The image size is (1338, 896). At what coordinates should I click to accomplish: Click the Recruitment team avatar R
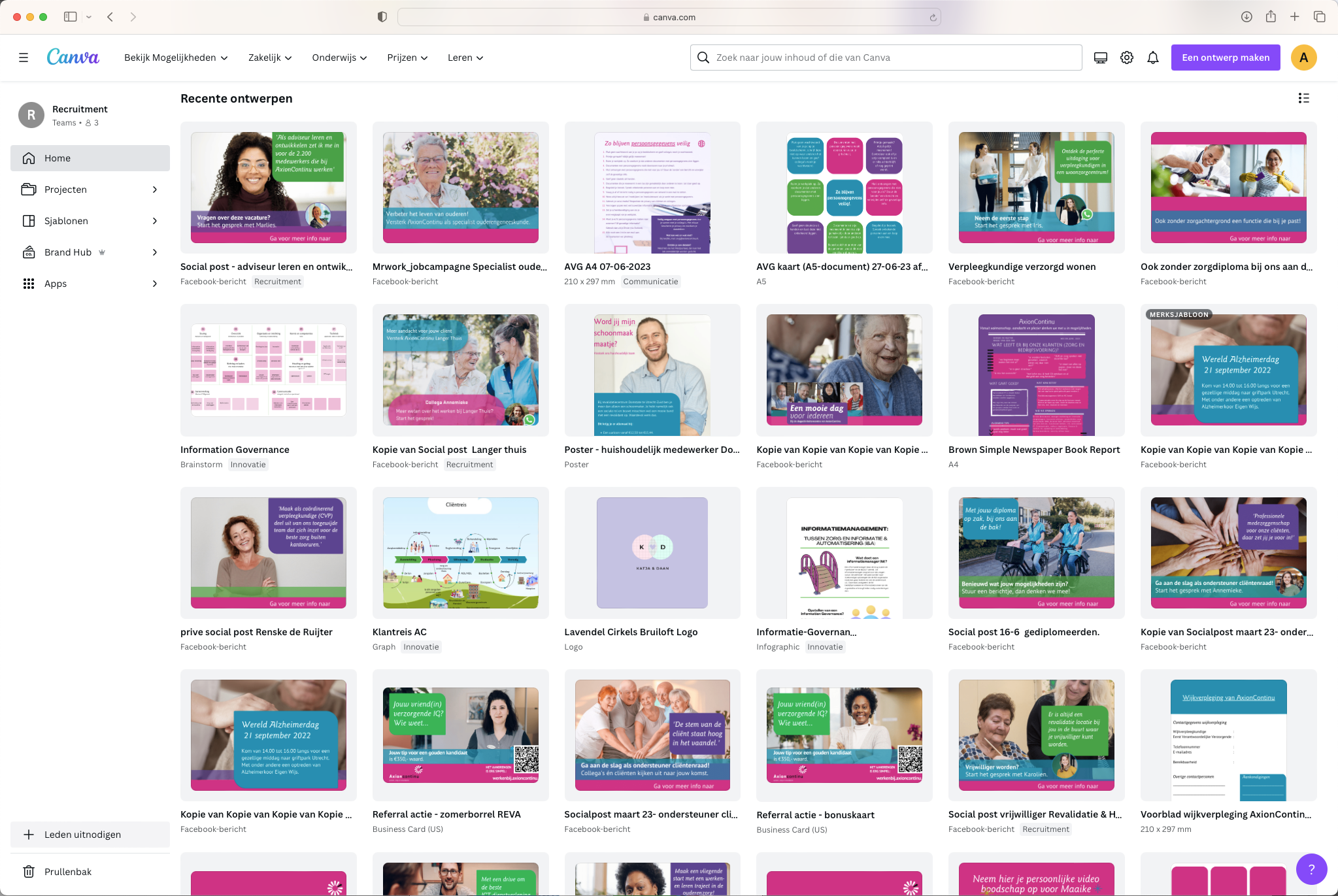[31, 115]
